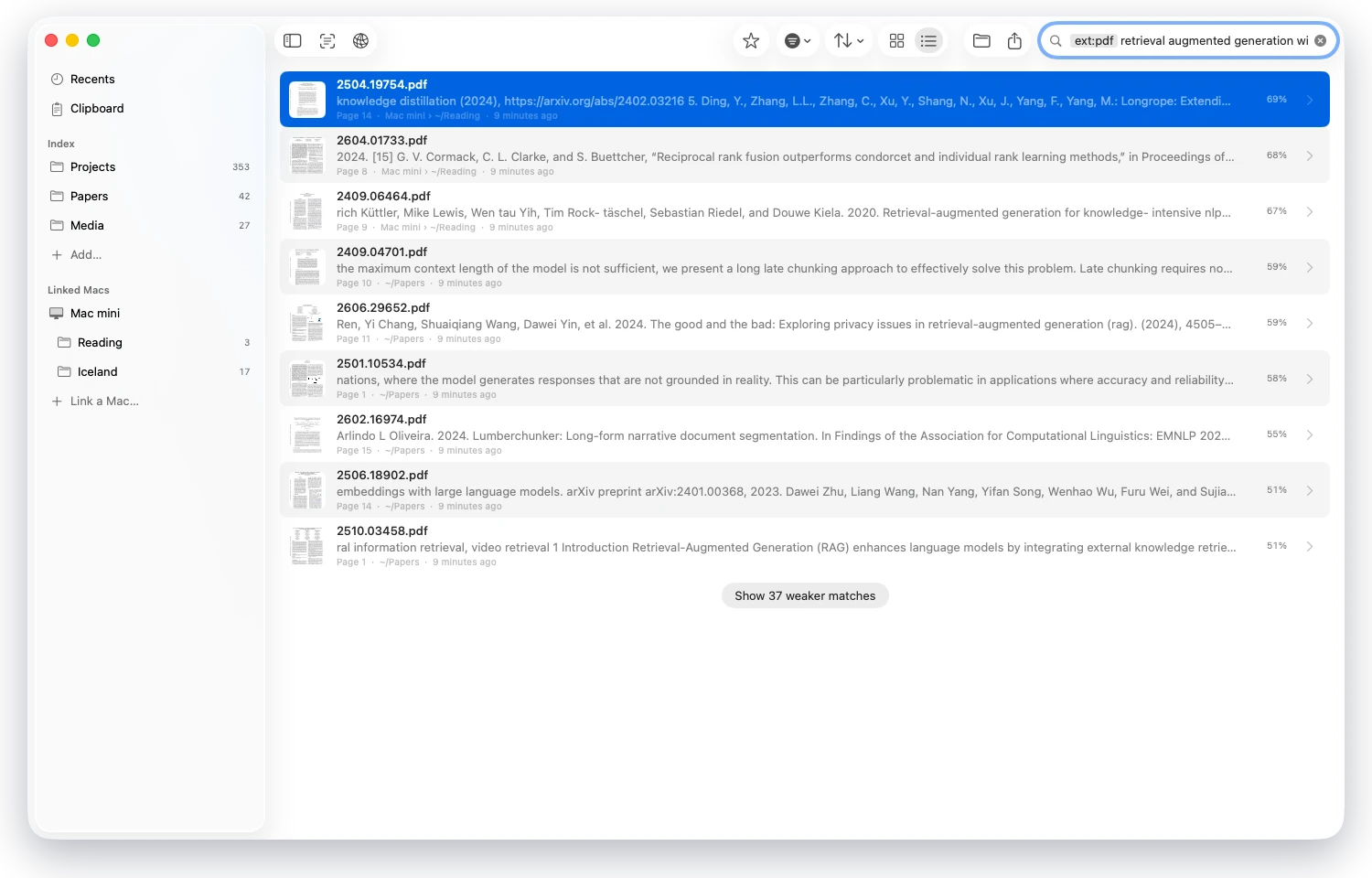Select the Papers index folder
The height and width of the screenshot is (878, 1372).
coord(150,196)
